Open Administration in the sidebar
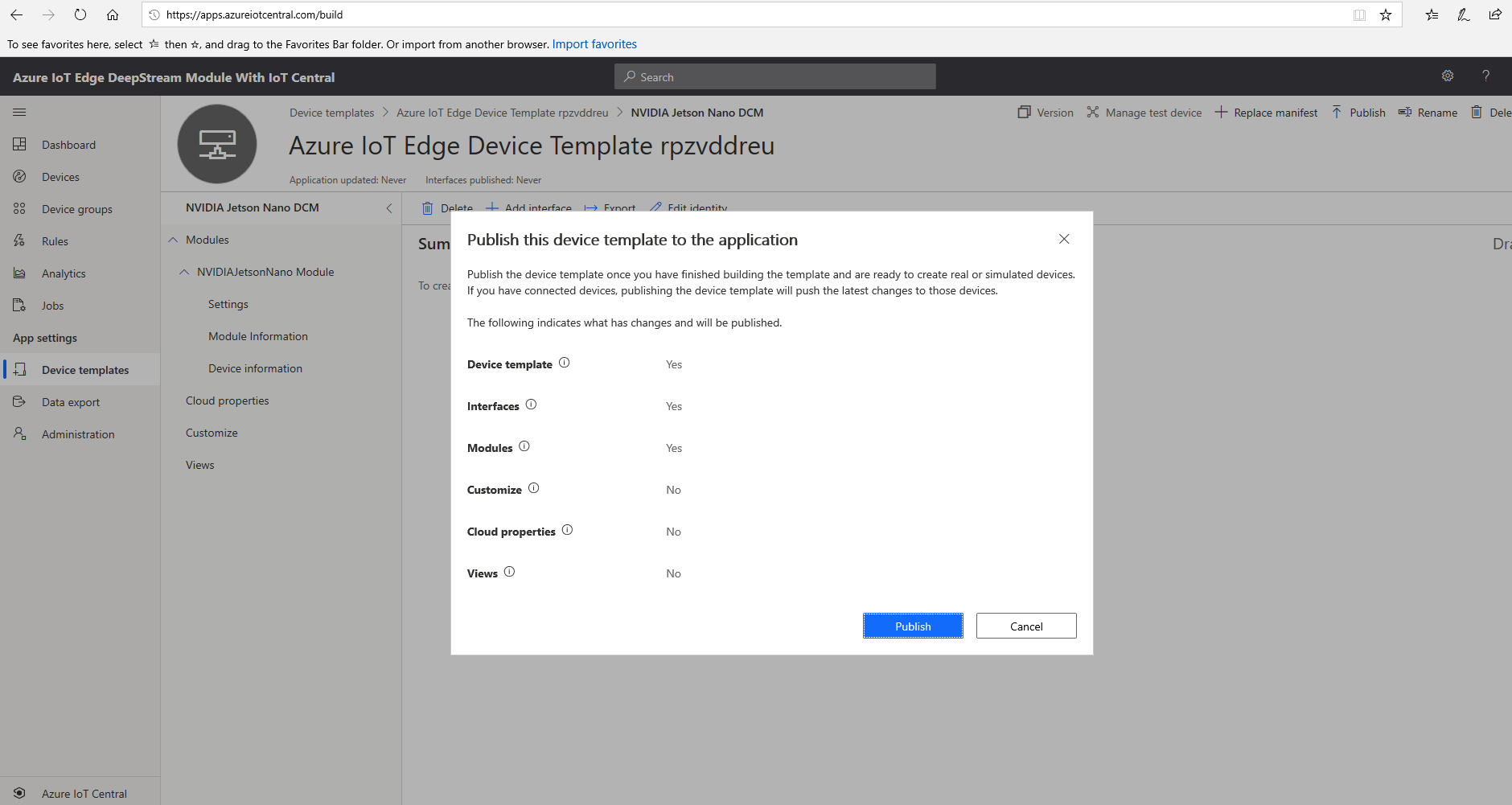The image size is (1512, 805). pos(80,434)
